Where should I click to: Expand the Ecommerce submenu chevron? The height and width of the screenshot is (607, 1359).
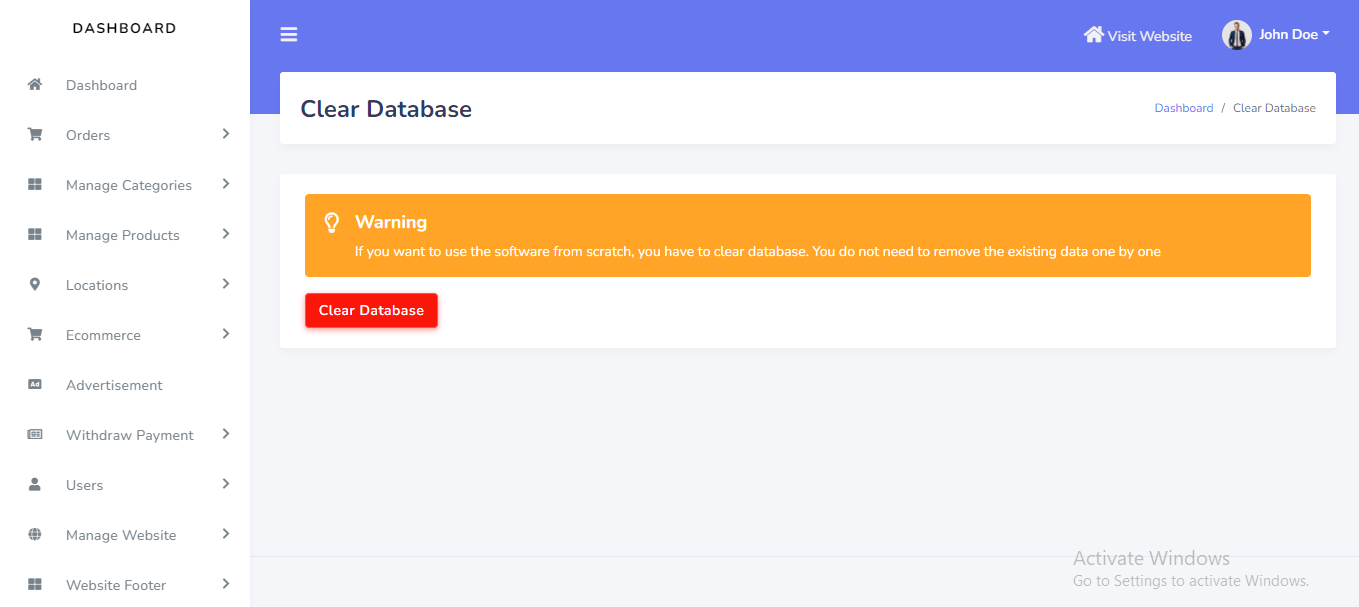(x=226, y=334)
